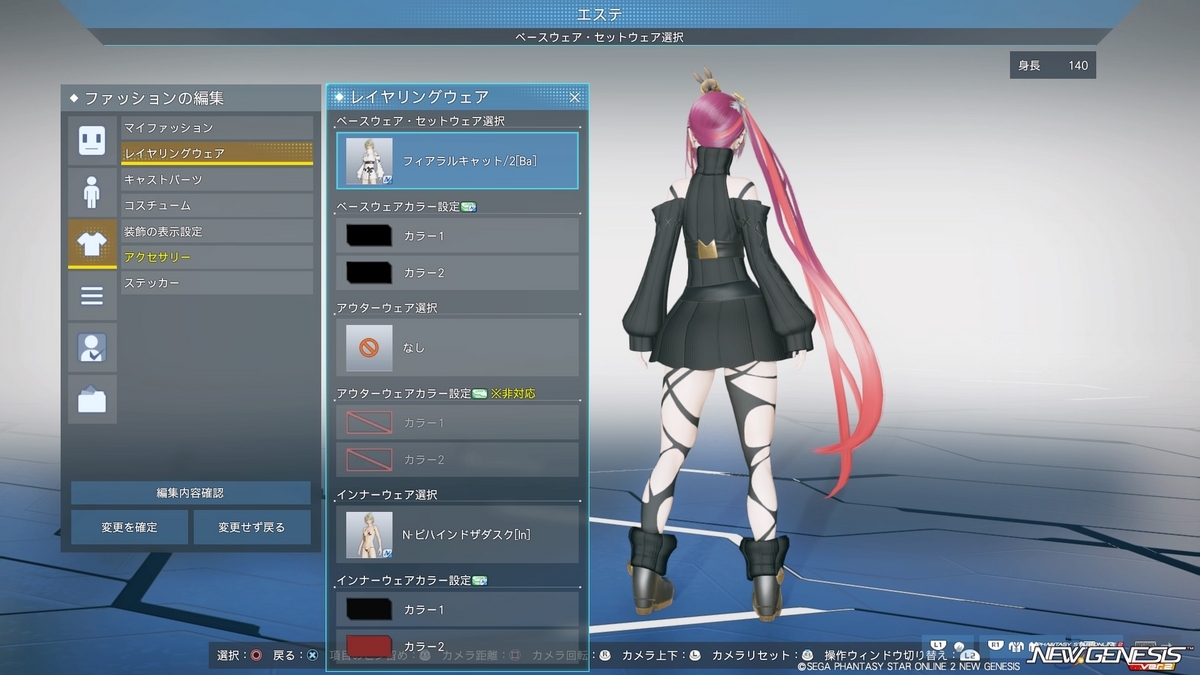Open the face editing category icon
This screenshot has height=675, width=1200.
click(92, 139)
